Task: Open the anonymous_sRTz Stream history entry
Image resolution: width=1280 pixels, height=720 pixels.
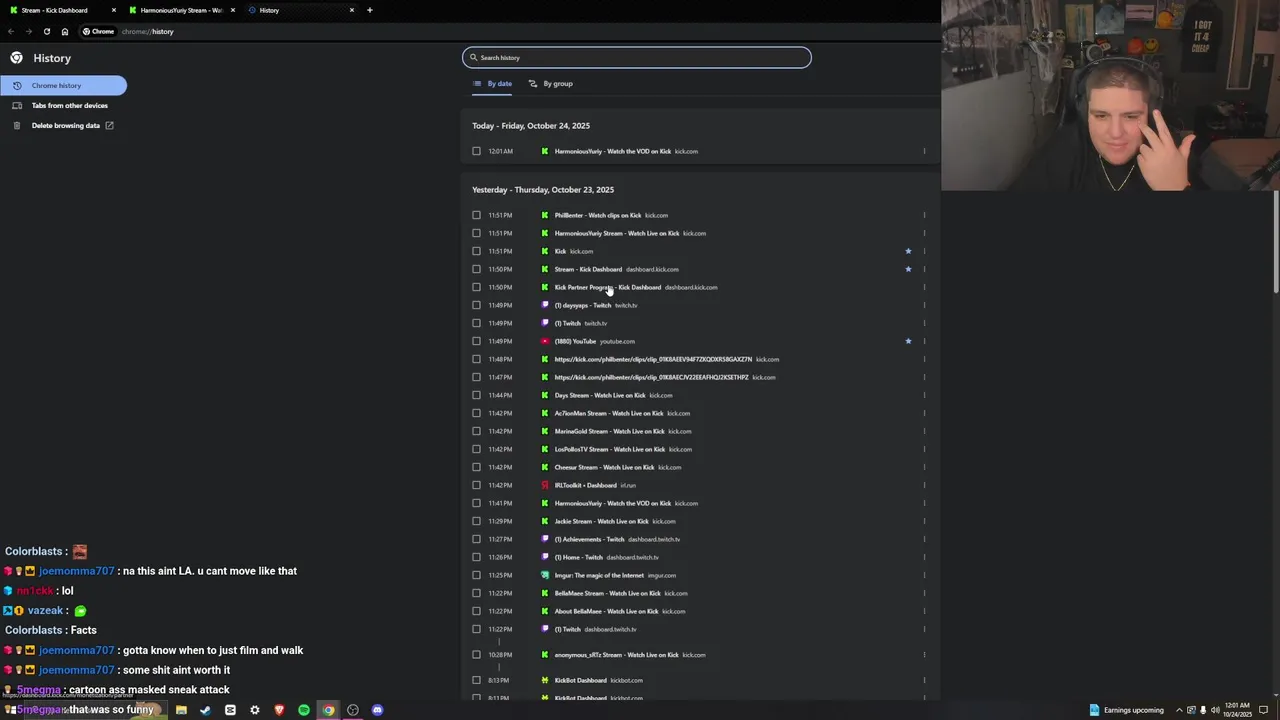Action: 617,655
